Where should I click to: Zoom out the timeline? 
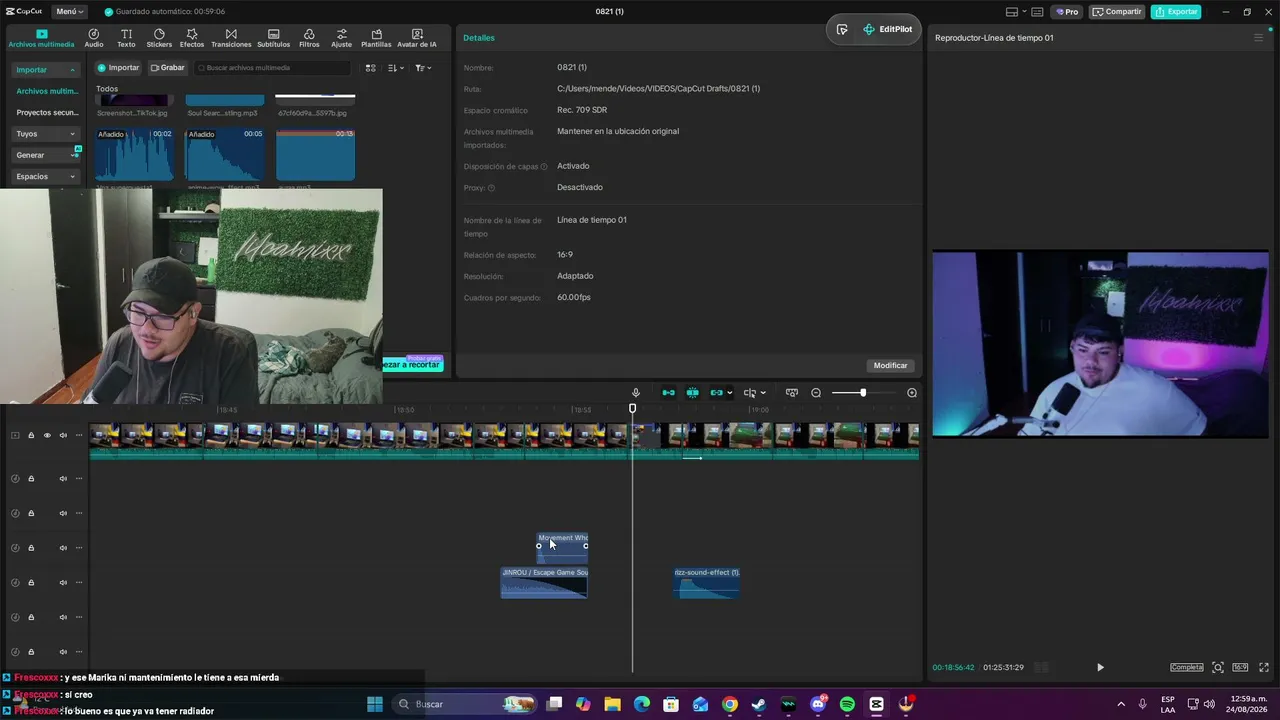coord(816,393)
